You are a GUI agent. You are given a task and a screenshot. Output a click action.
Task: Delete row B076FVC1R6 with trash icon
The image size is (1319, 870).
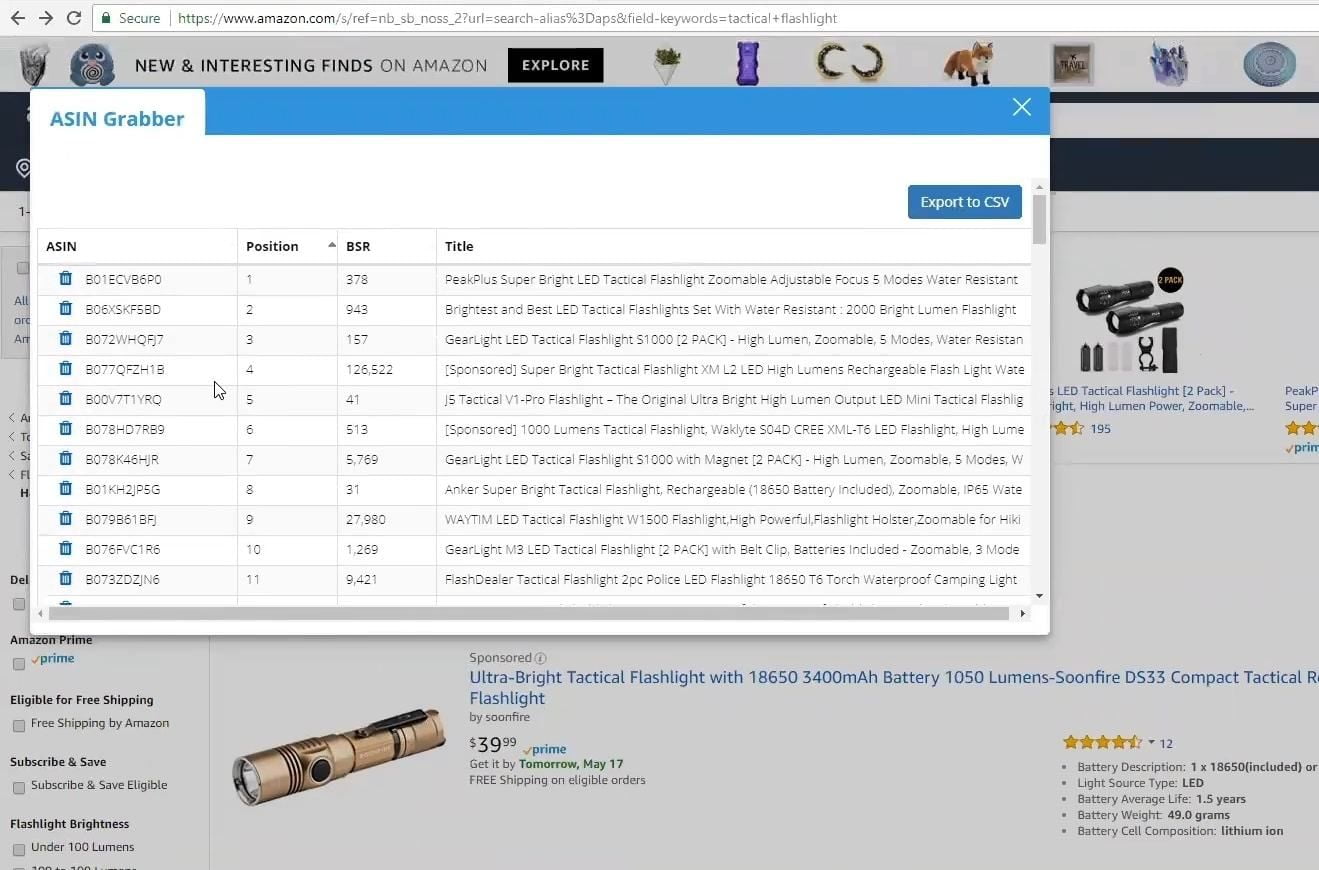pyautogui.click(x=65, y=549)
